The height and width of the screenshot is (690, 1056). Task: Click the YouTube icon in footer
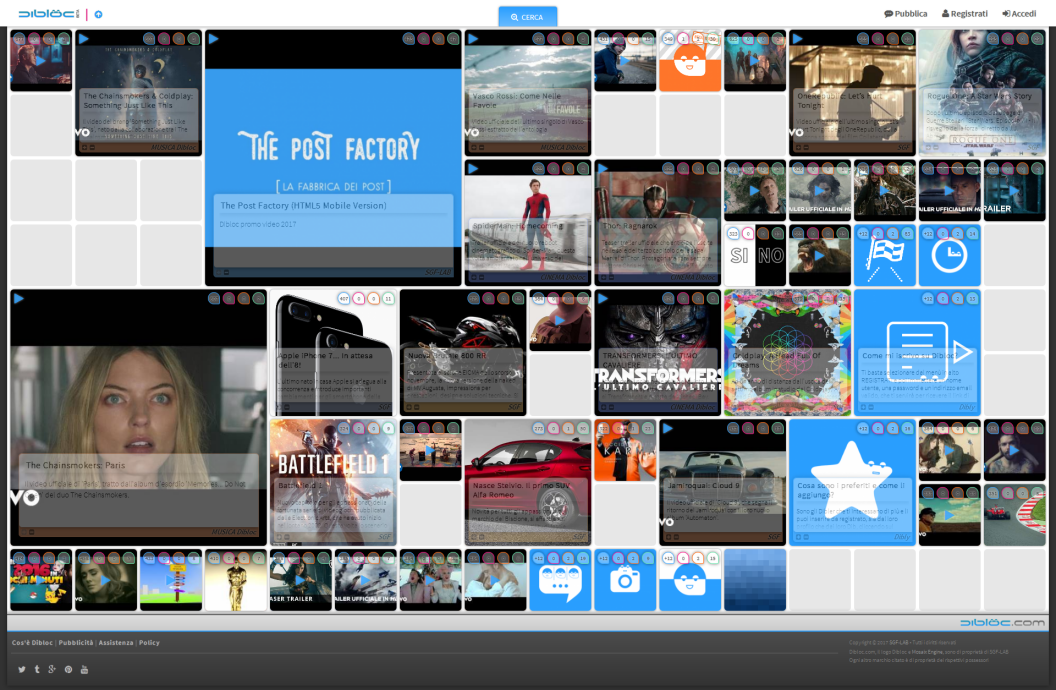84,669
